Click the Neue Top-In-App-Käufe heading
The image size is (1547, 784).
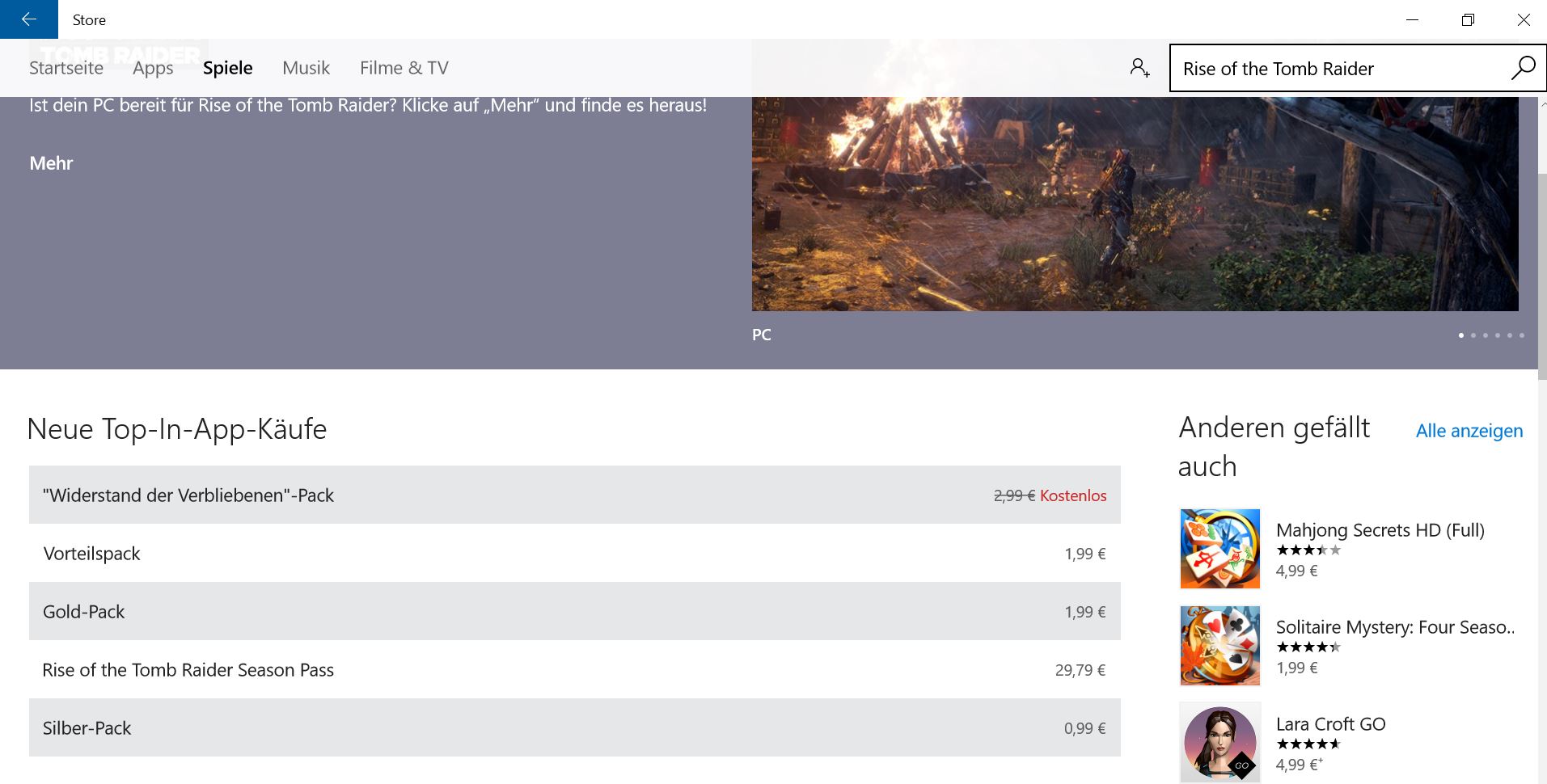(x=177, y=429)
